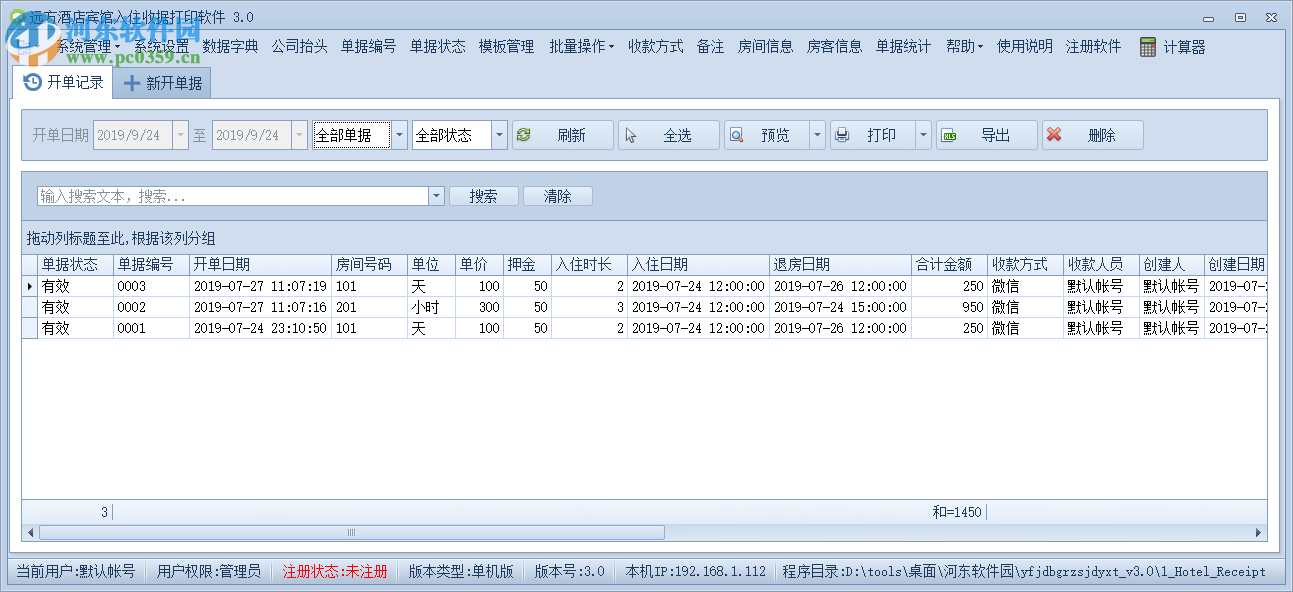
Task: Expand the 打印 button dropdown arrow
Action: pos(923,135)
